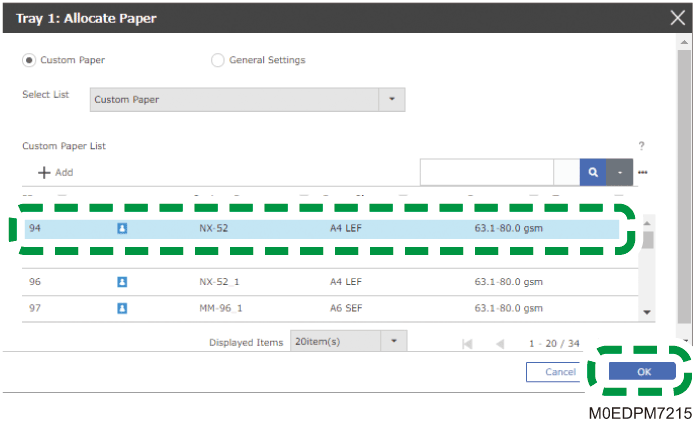Expand search options arrow next to magnifier
Image resolution: width=700 pixels, height=424 pixels.
click(x=620, y=172)
